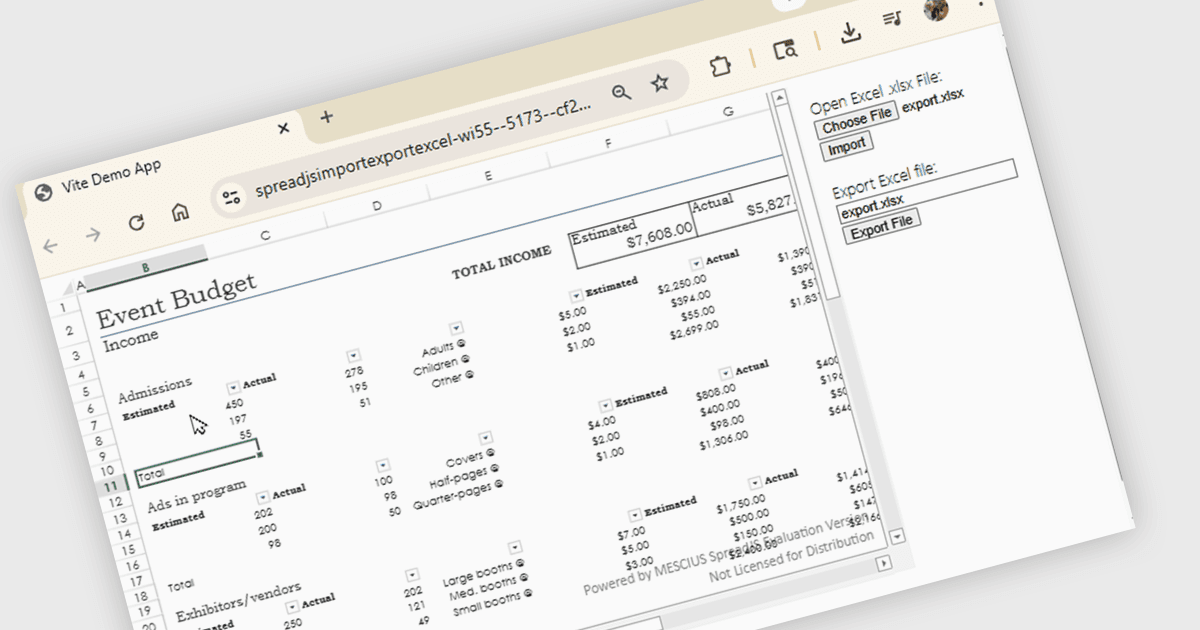The image size is (1200, 630).
Task: Select the TOTAL INCOME label cell
Action: click(501, 263)
